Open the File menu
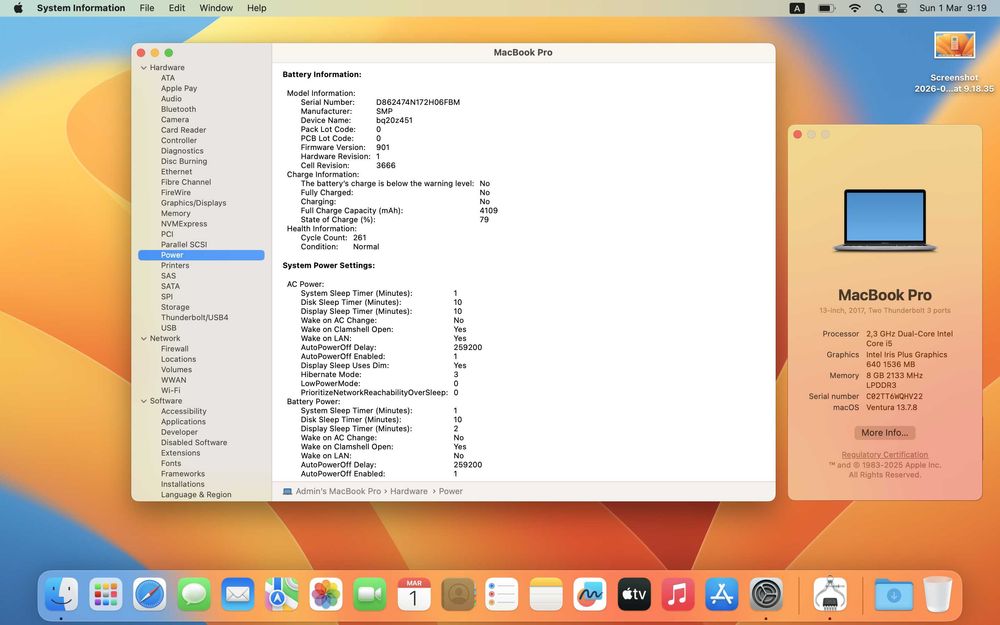The width and height of the screenshot is (1000, 625). click(x=147, y=8)
